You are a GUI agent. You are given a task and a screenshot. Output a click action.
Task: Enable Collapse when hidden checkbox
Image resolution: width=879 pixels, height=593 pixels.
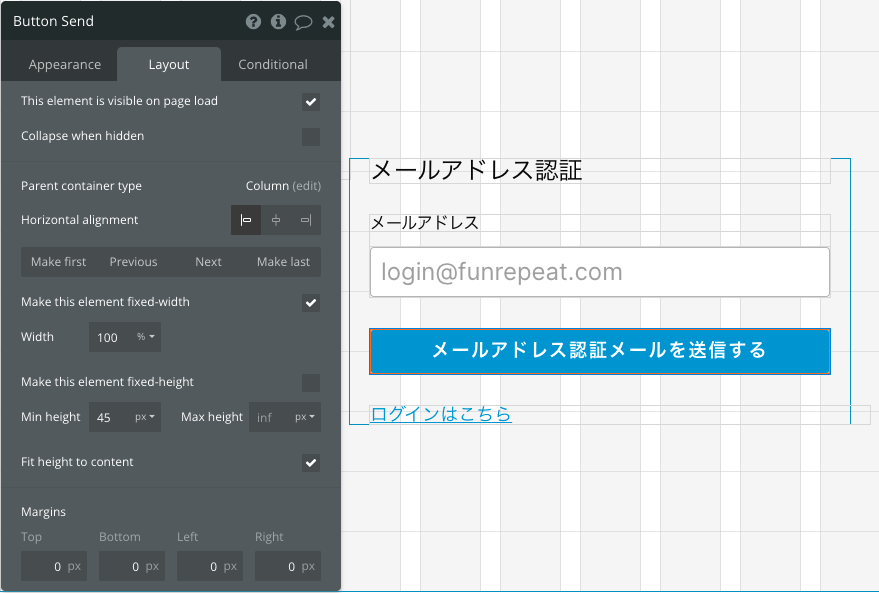click(311, 137)
